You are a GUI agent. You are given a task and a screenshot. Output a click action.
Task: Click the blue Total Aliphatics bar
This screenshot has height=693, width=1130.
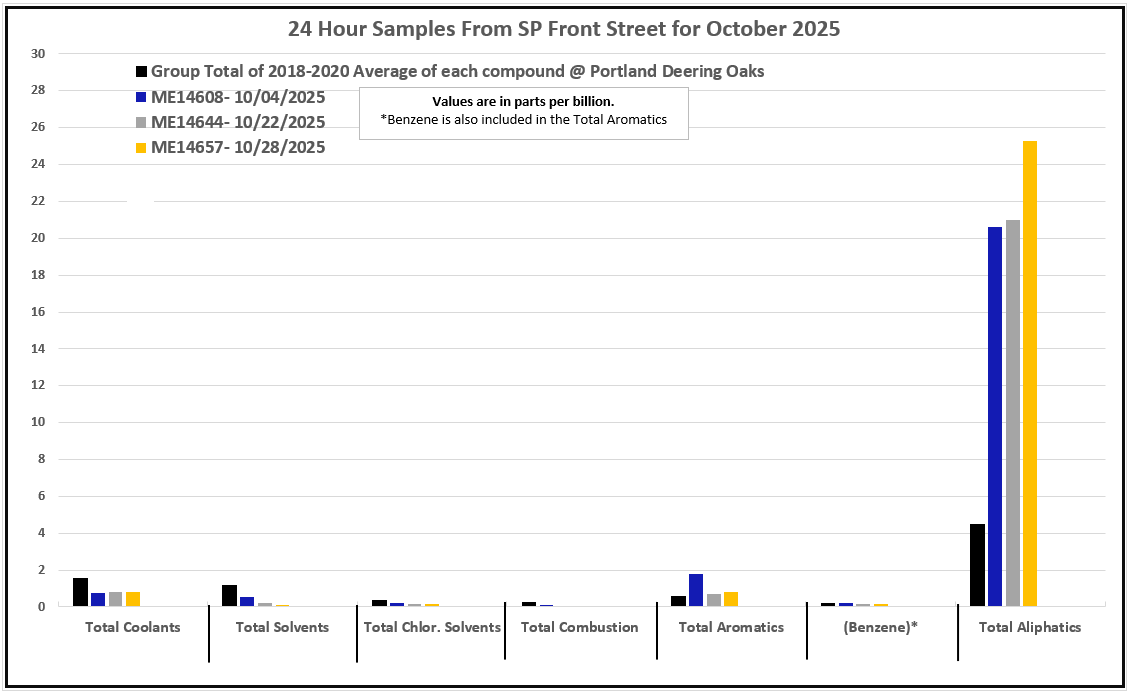[x=995, y=416]
